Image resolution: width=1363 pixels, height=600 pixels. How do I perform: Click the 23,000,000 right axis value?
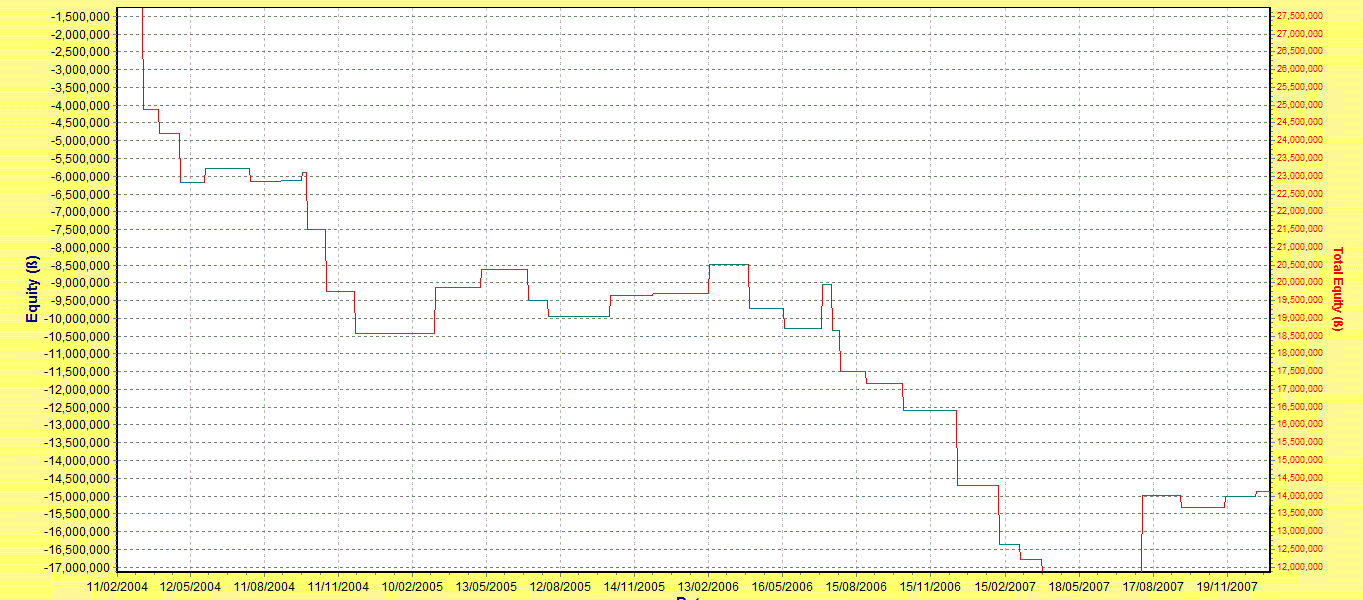(x=1301, y=176)
